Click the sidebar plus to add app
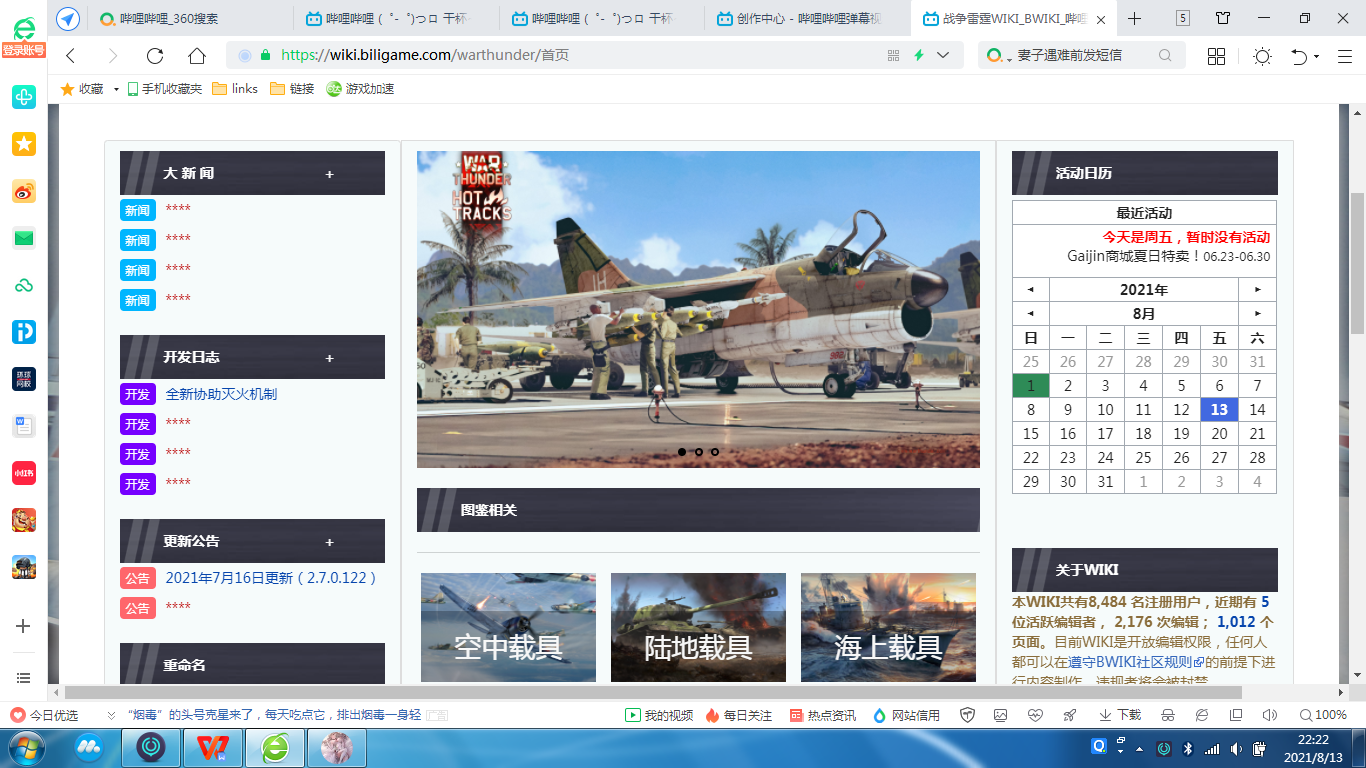 24,626
